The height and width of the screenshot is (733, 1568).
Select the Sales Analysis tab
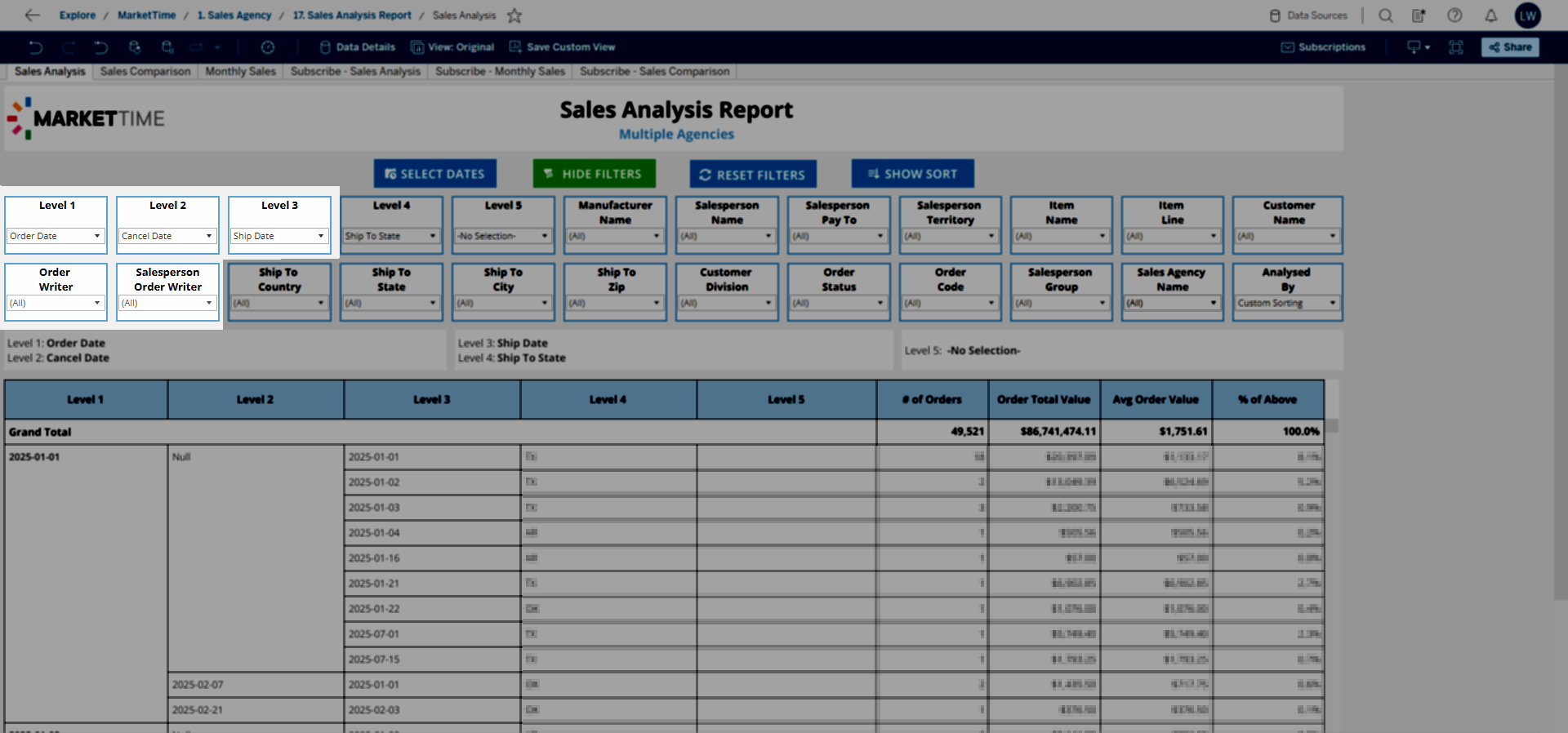50,72
